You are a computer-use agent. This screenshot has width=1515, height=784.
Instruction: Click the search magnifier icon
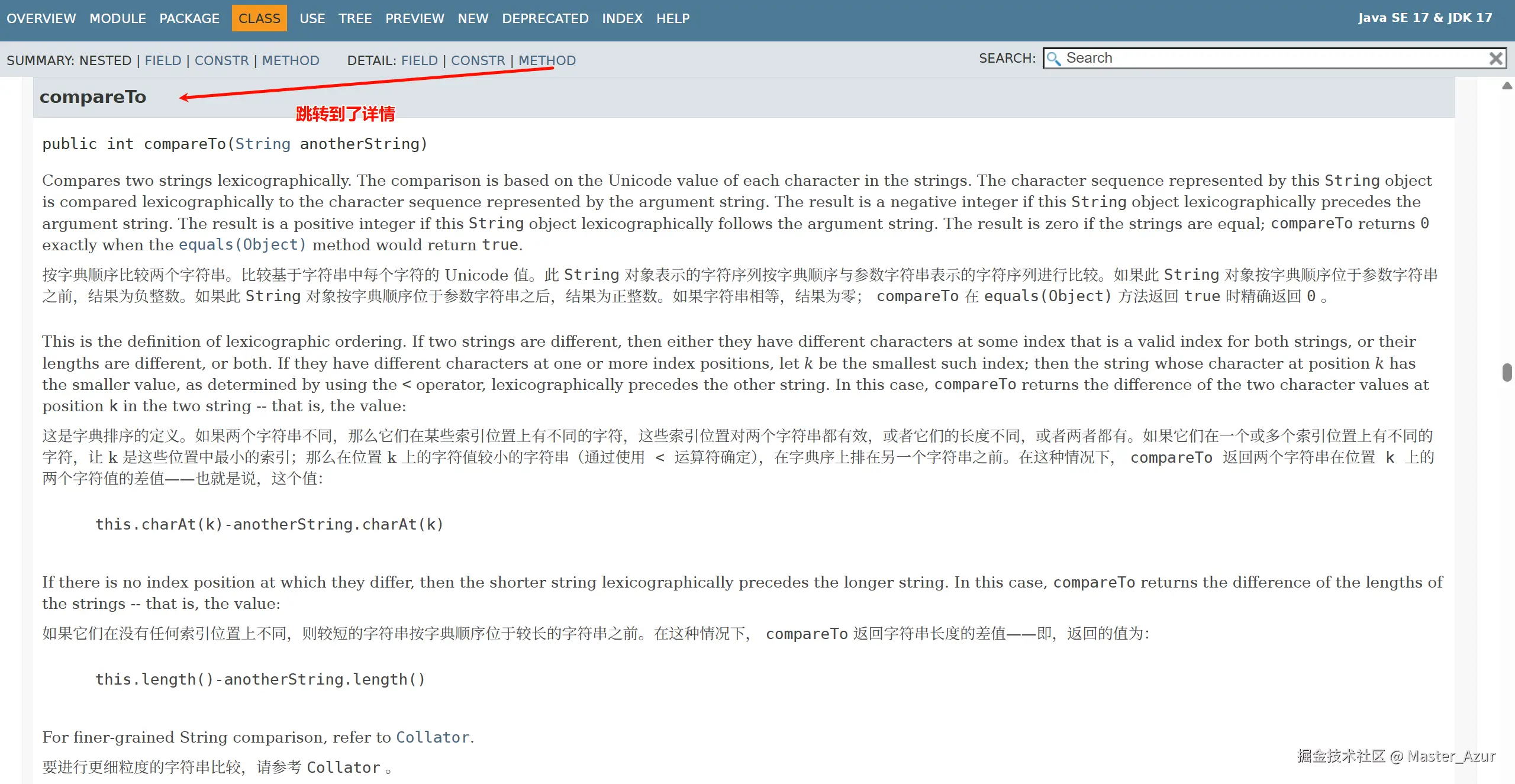click(1053, 59)
